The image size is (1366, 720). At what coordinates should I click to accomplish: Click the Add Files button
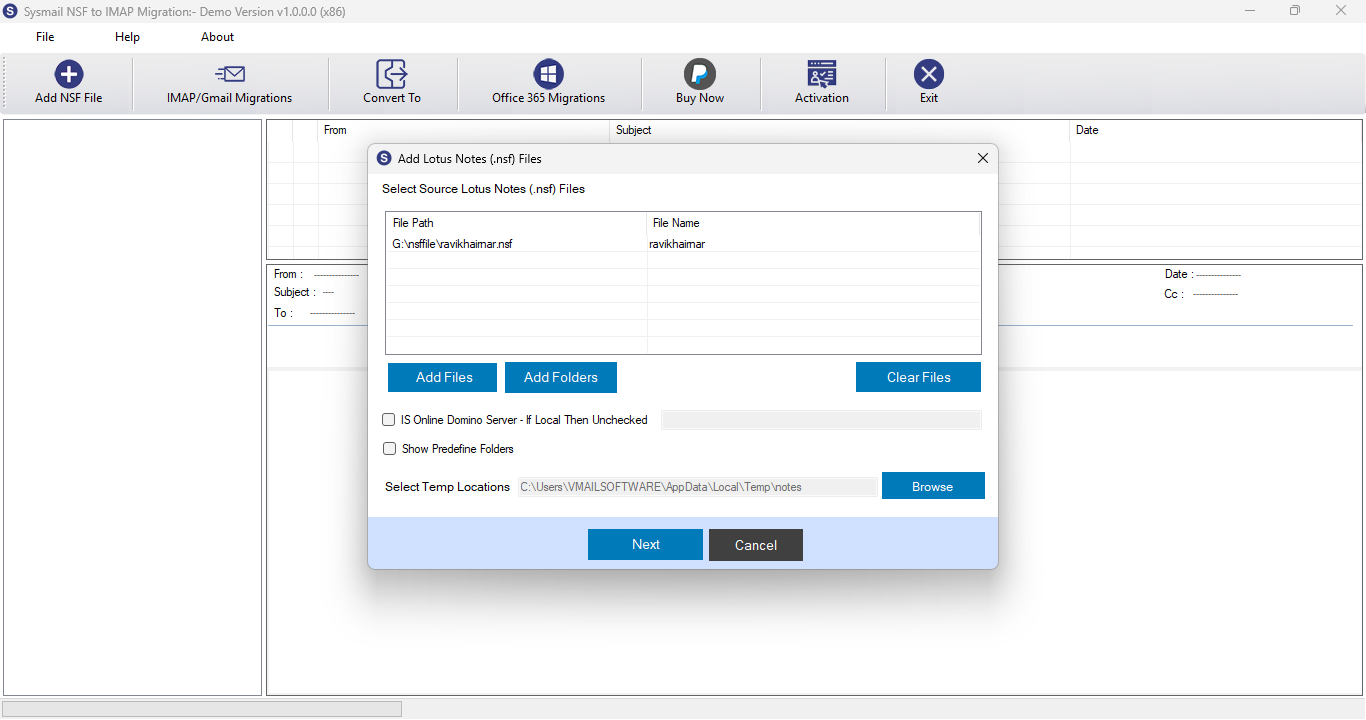pyautogui.click(x=443, y=377)
